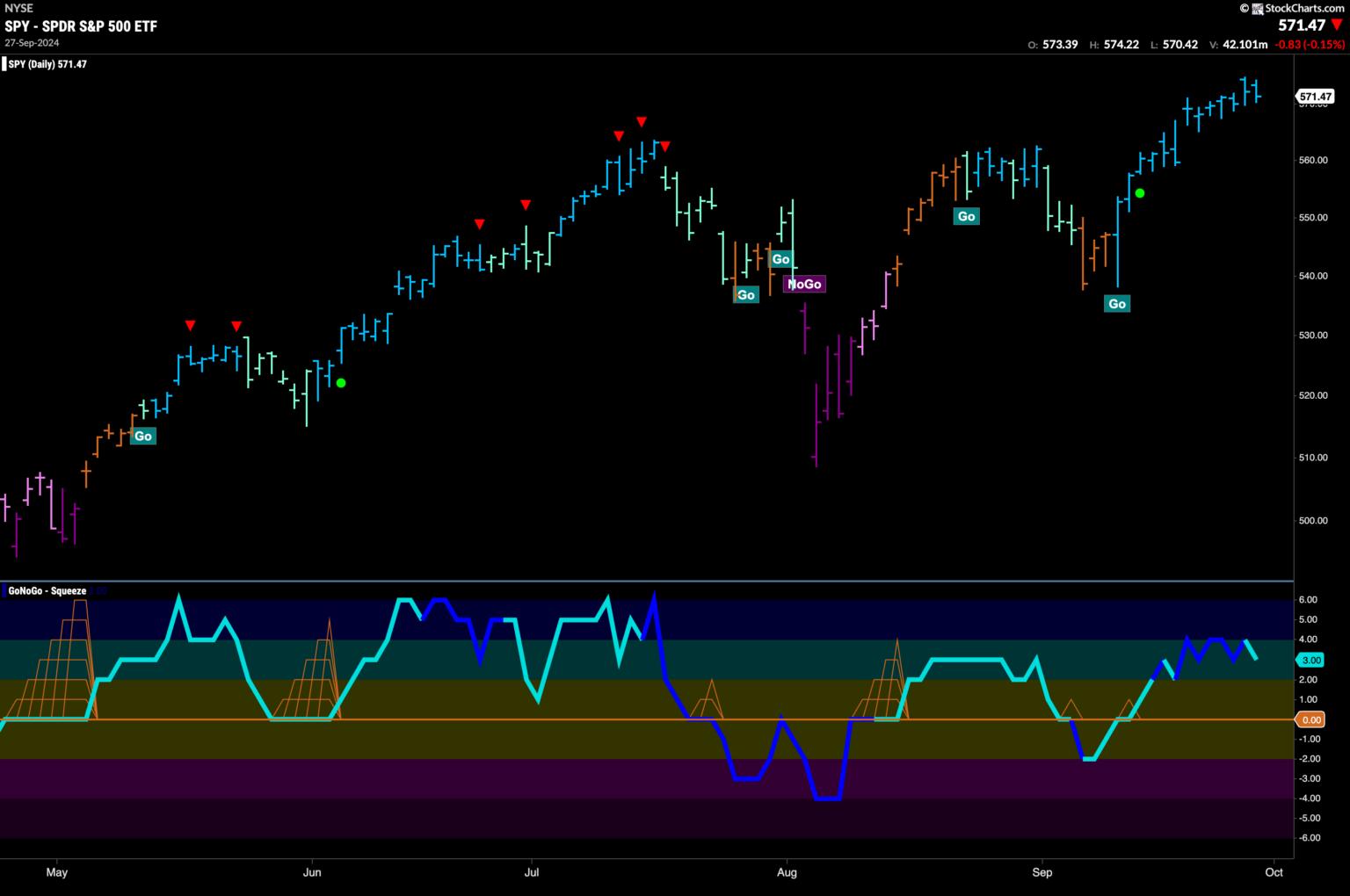Click the low value L: 570.42
Screen dimensions: 1350x896
1173,44
